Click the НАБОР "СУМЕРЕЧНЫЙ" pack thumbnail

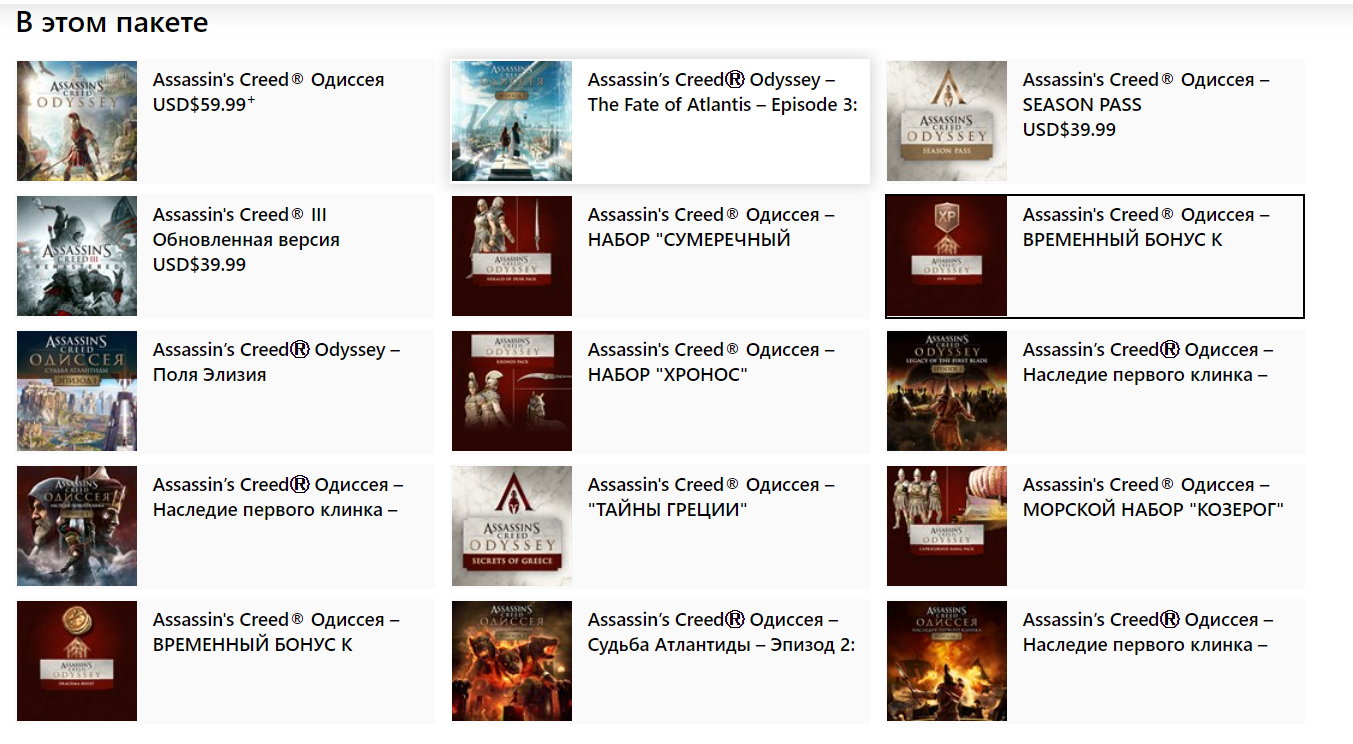coord(512,256)
